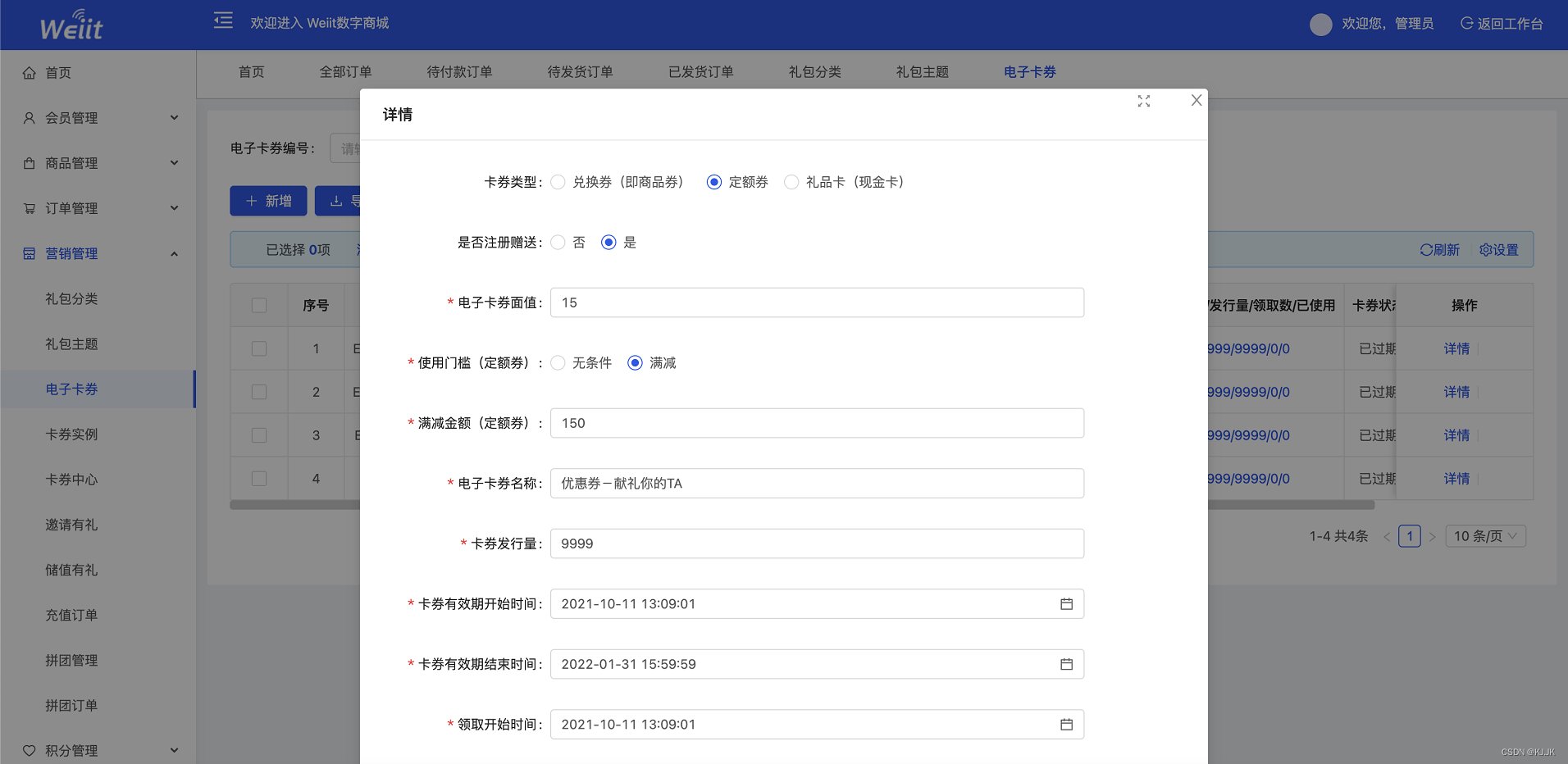Select 兑换券（即商品券）radio

click(558, 182)
